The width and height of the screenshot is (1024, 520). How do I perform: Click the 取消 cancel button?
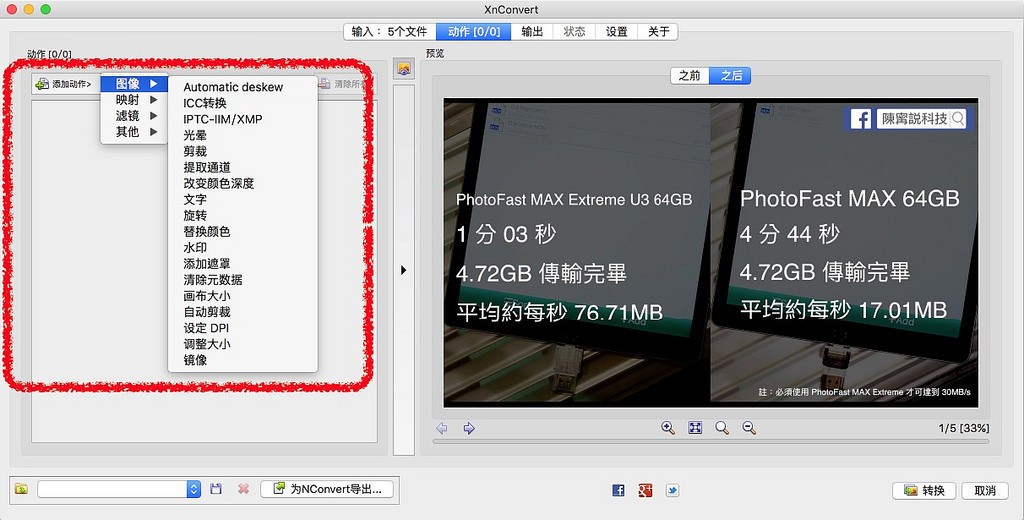(x=985, y=490)
